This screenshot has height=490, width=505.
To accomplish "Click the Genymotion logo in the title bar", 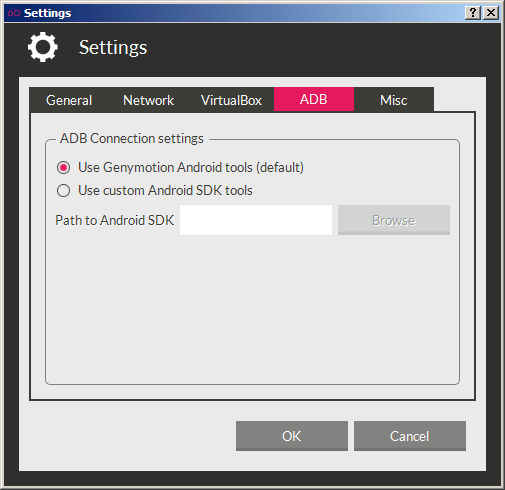I will [14, 13].
